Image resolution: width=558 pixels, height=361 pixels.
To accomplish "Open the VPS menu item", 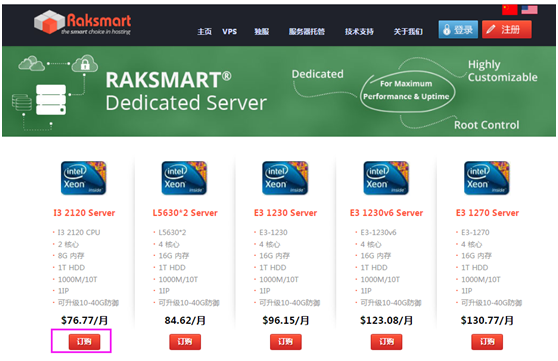I will [x=230, y=32].
